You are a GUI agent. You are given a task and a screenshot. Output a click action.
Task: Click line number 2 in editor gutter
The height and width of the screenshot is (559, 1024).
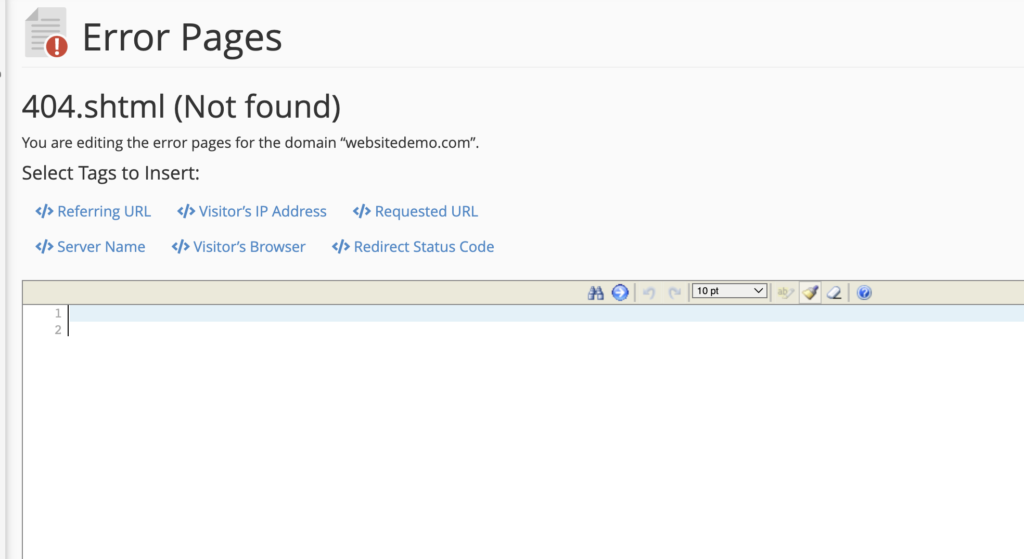(57, 329)
